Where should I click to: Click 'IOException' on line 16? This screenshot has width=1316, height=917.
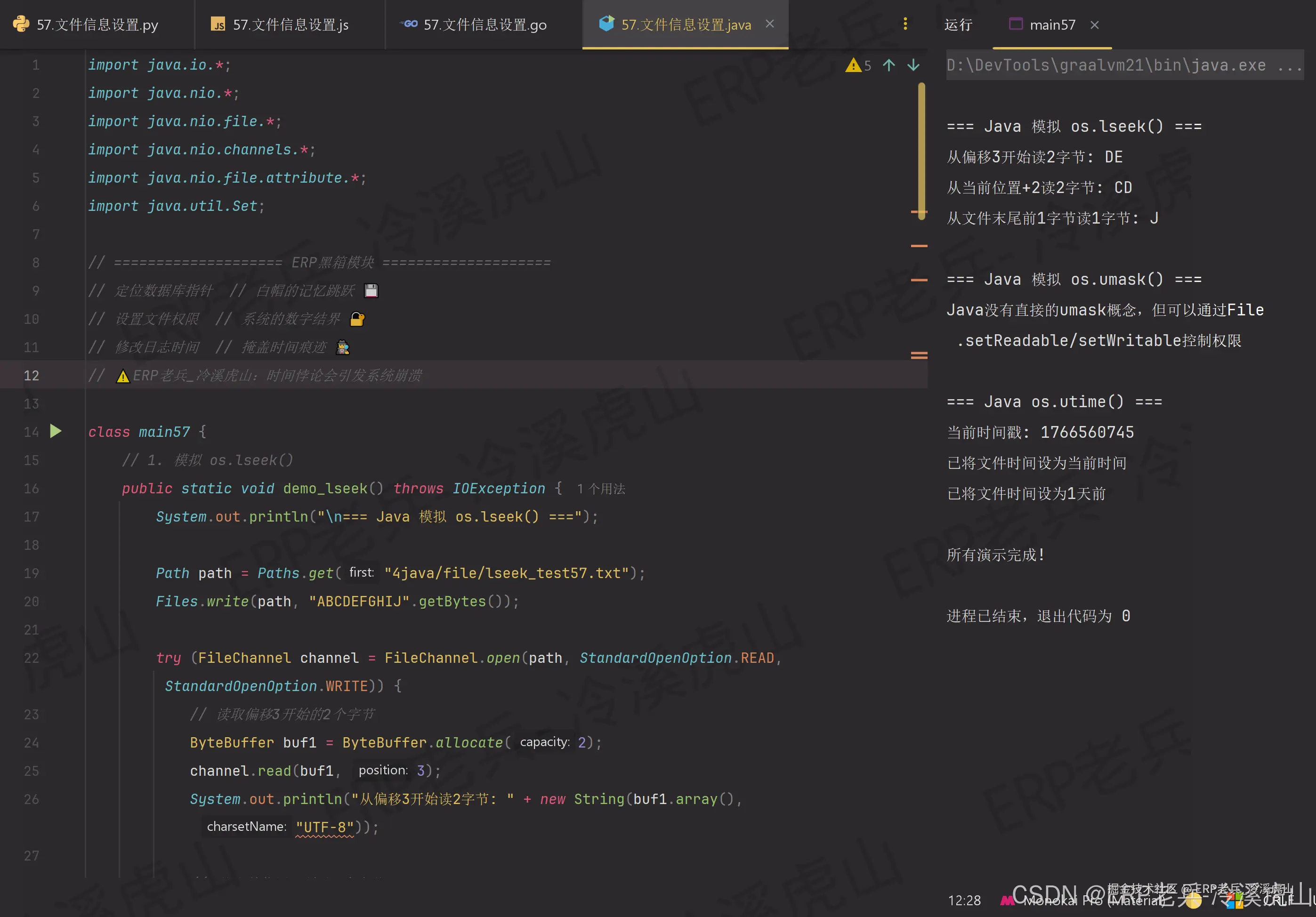coord(499,488)
